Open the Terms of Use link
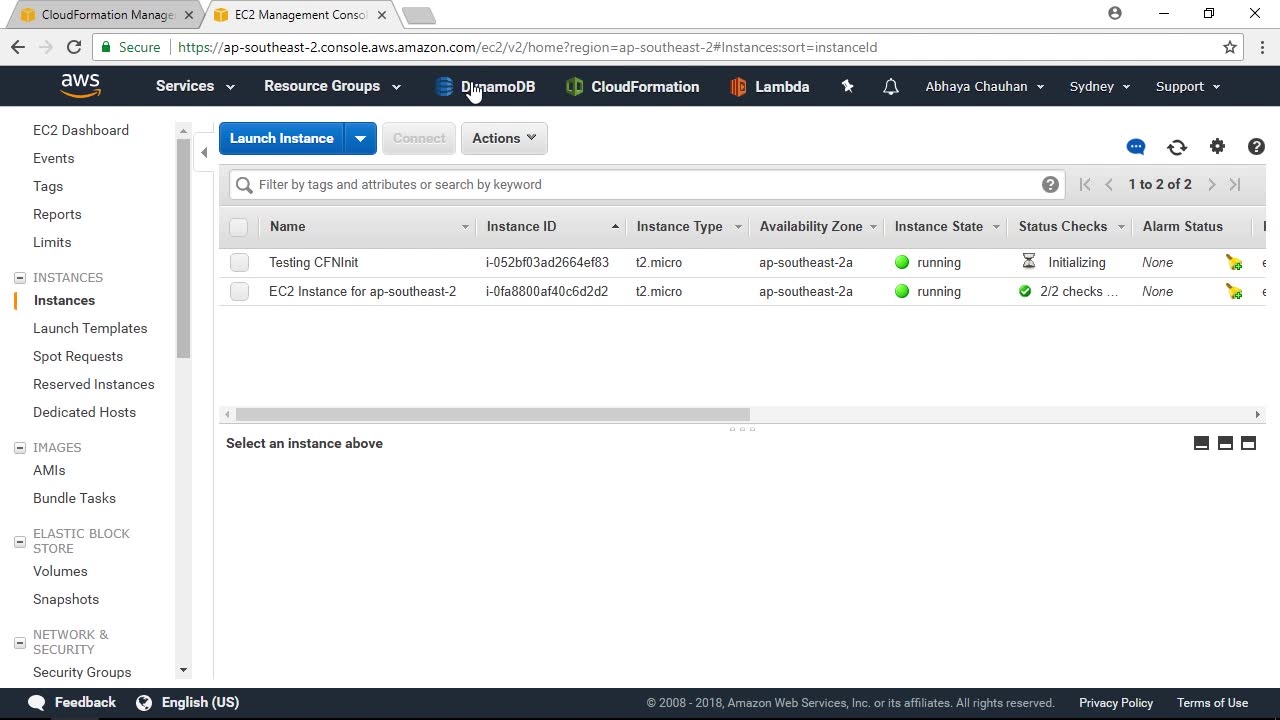 (1212, 703)
